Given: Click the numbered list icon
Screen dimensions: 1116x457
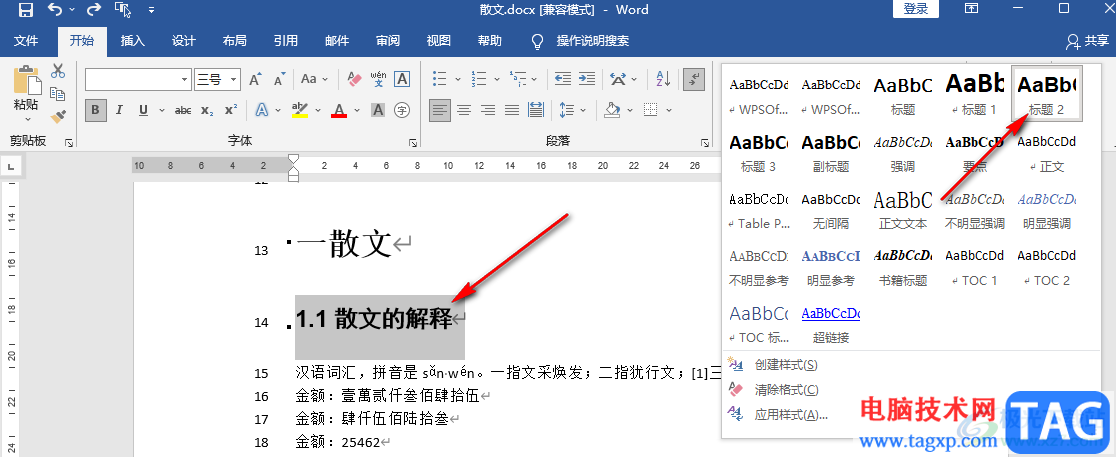Looking at the screenshot, I should [478, 79].
